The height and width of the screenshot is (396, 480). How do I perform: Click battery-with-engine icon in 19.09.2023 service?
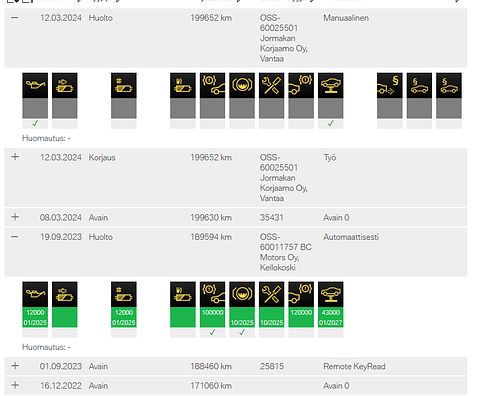coord(65,294)
